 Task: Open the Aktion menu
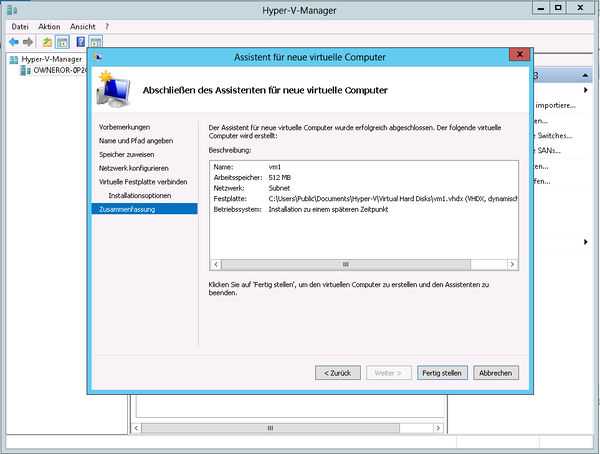[x=49, y=27]
